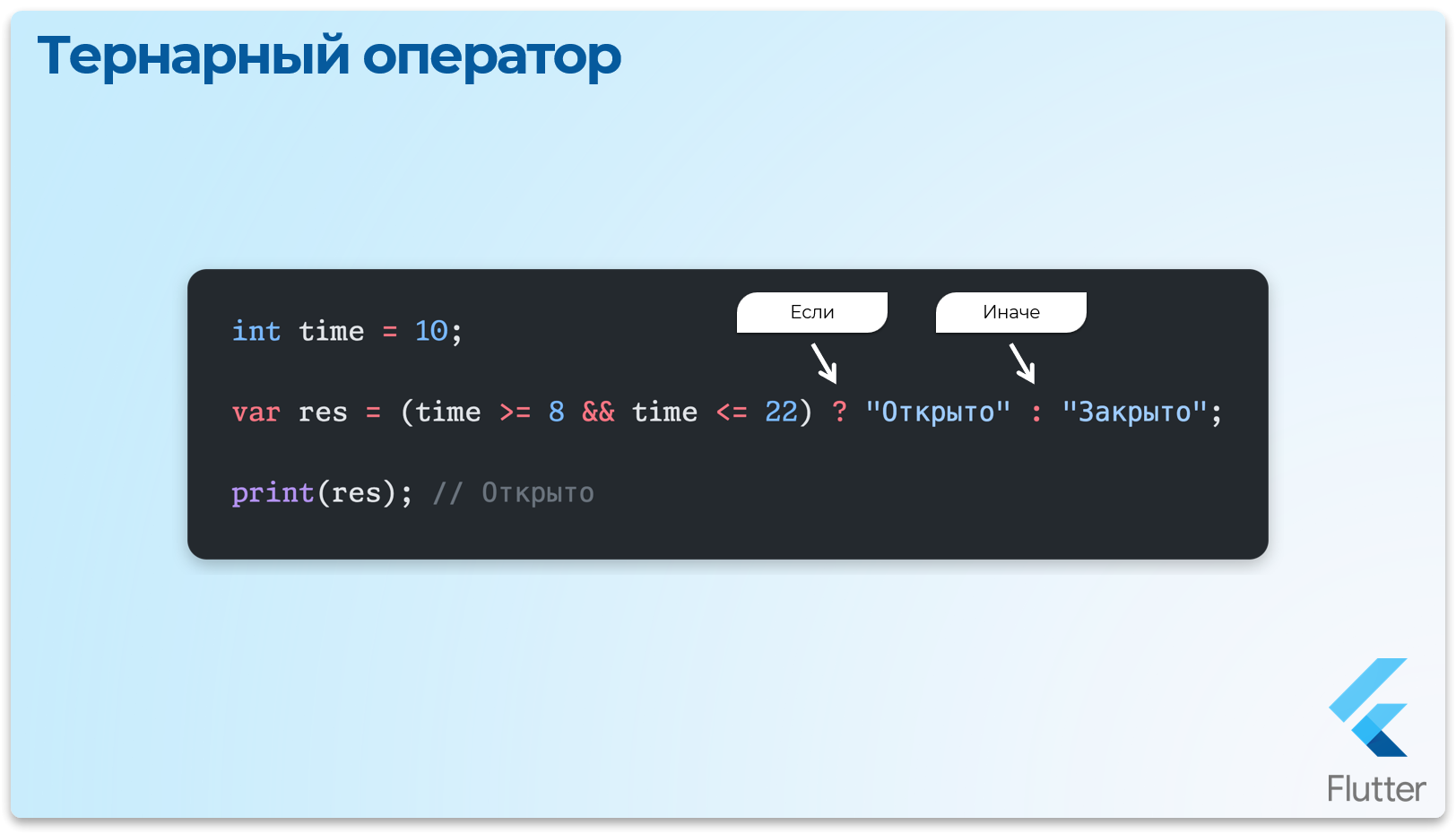Select the && operator symbol
The width and height of the screenshot is (1456, 834).
click(x=599, y=413)
